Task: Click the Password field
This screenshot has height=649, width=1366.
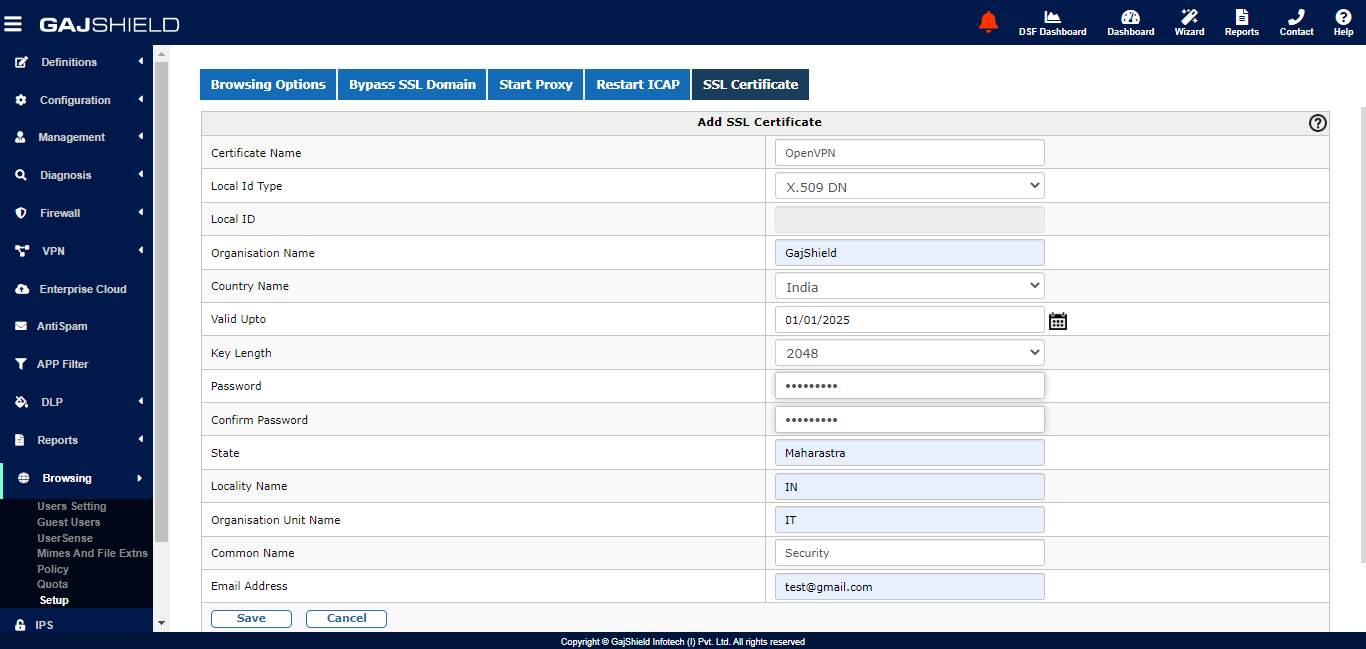Action: tap(909, 386)
